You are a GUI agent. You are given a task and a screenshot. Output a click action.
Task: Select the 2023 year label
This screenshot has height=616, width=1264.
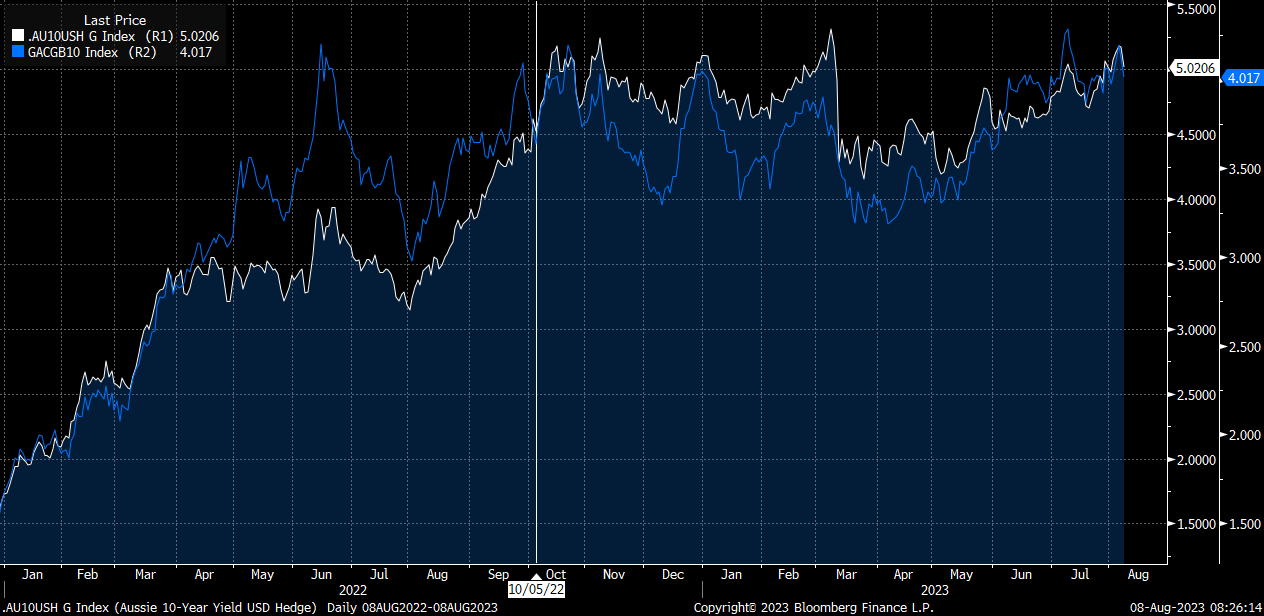(934, 591)
